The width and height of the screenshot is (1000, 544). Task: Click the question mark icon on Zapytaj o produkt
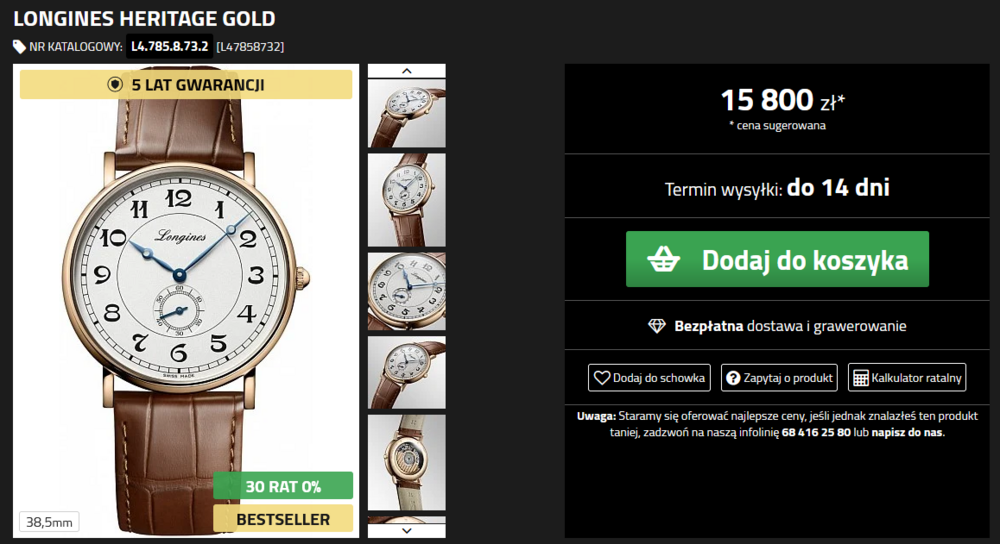point(733,378)
